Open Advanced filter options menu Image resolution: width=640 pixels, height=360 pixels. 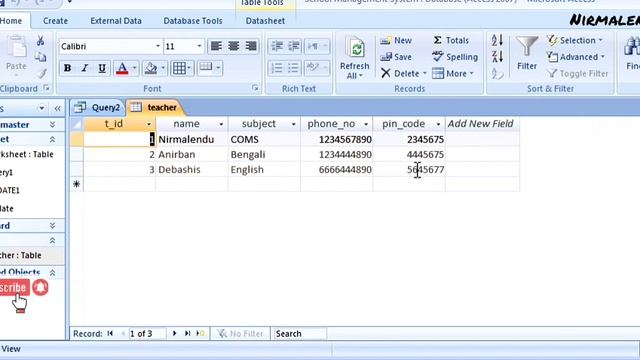(576, 57)
